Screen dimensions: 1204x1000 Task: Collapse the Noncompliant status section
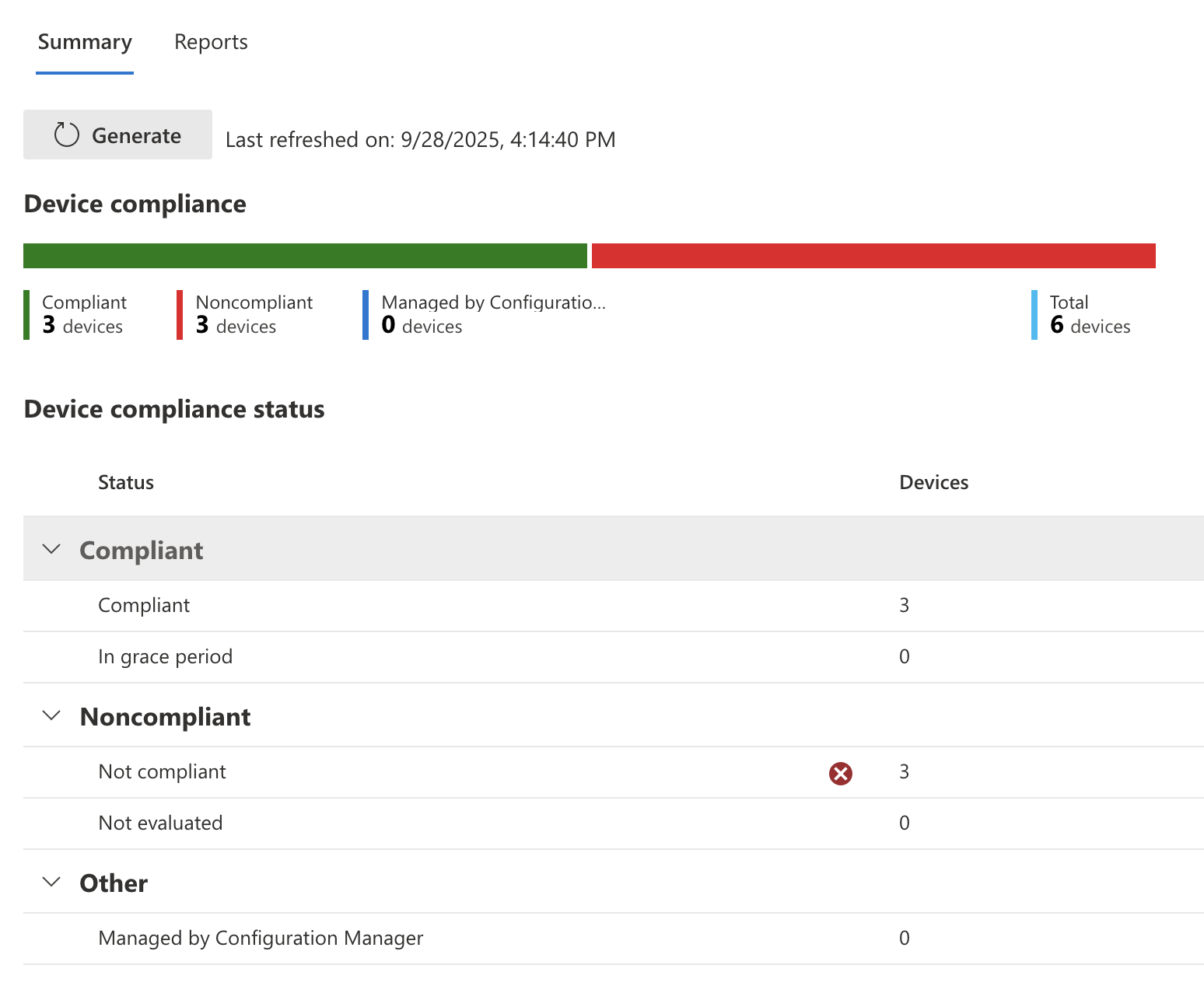(x=51, y=715)
